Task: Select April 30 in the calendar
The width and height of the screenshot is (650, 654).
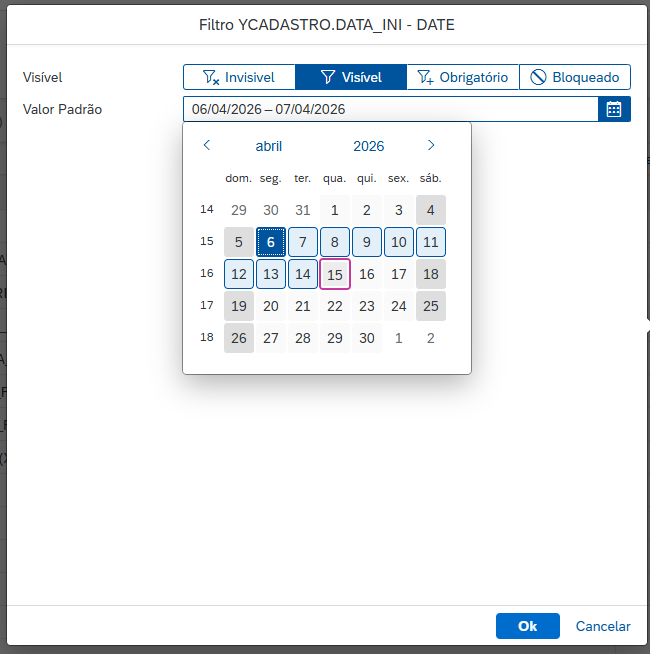Action: 367,338
